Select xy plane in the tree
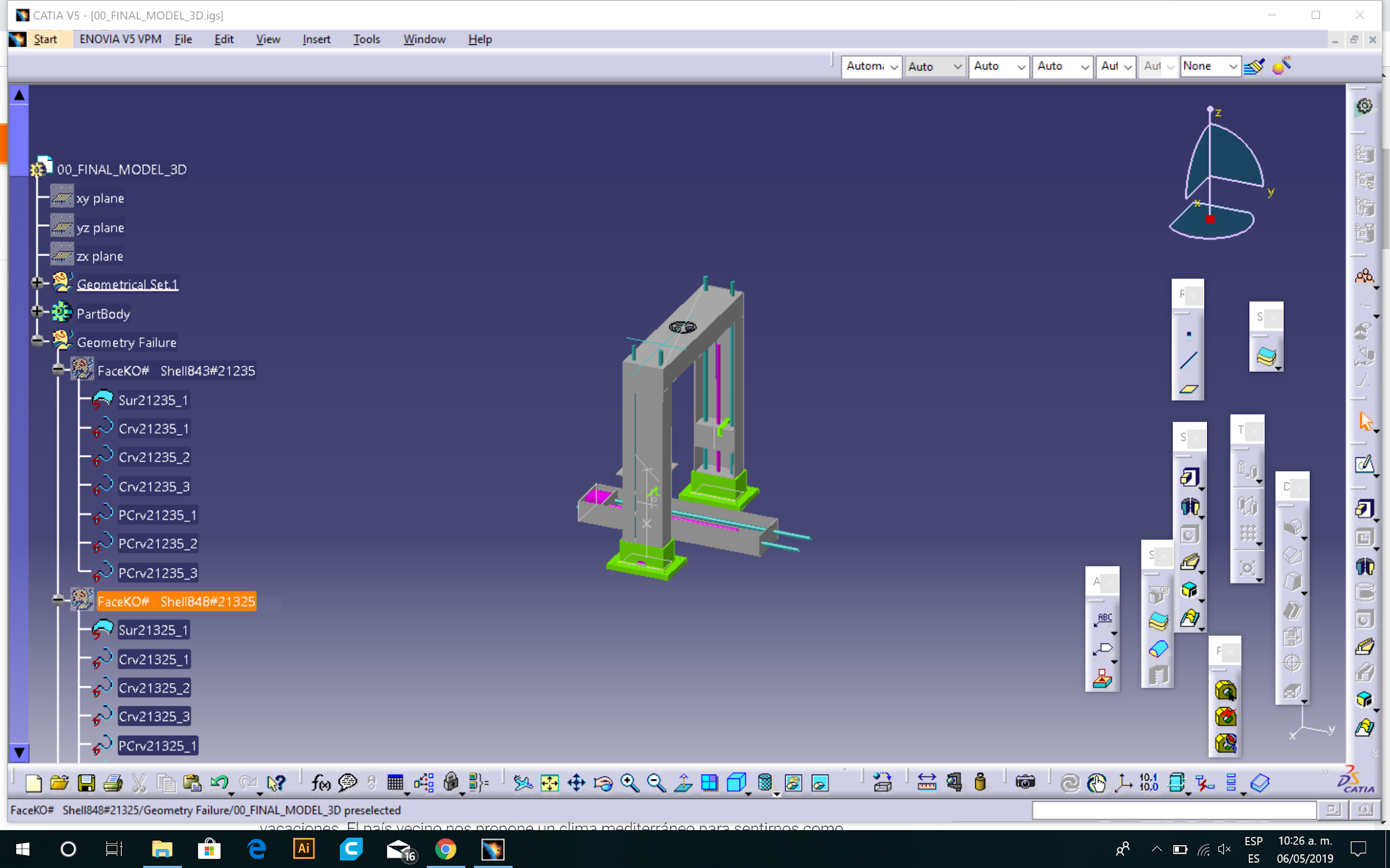The image size is (1390, 868). 100,198
